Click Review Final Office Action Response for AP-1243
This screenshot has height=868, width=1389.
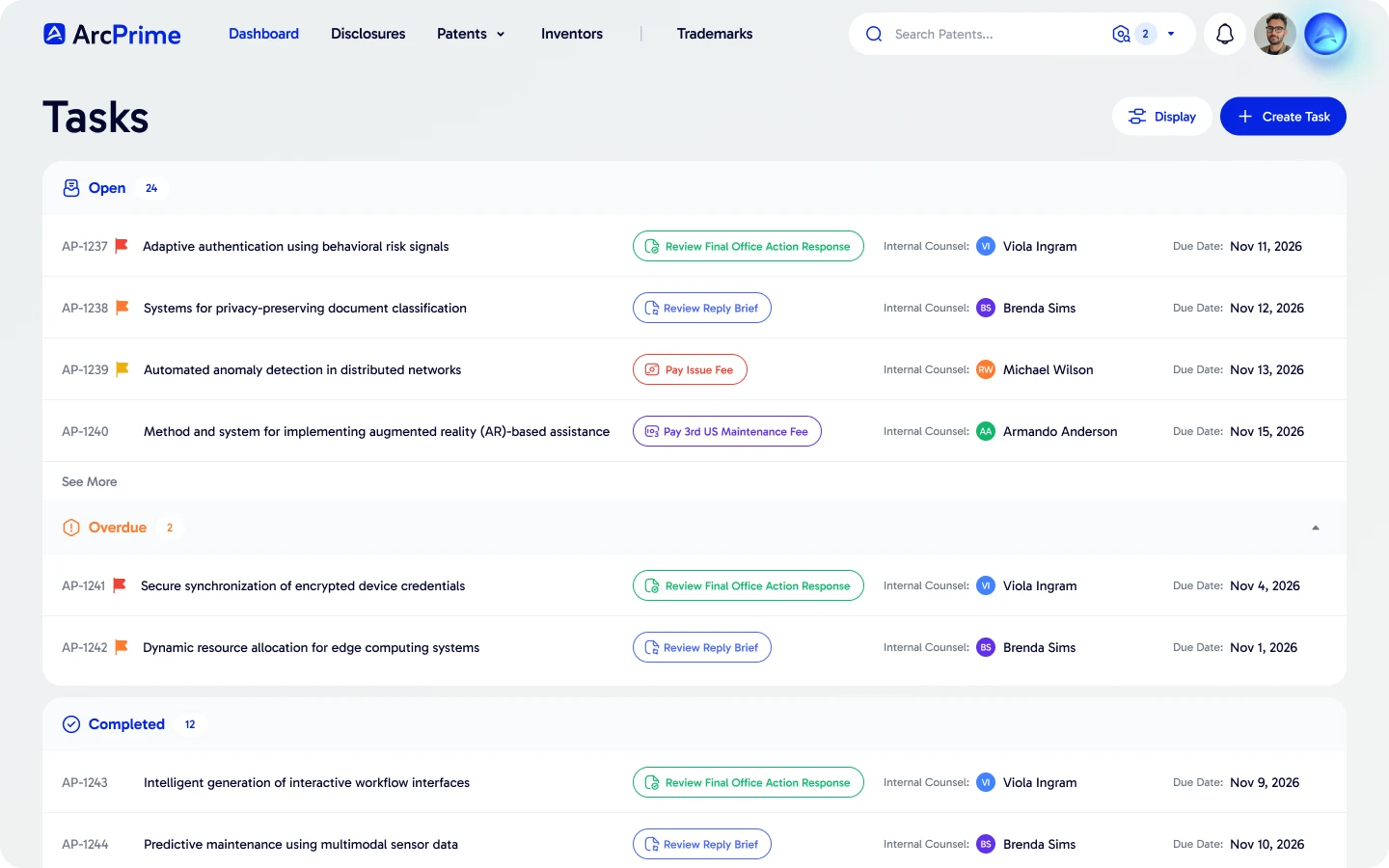click(749, 782)
